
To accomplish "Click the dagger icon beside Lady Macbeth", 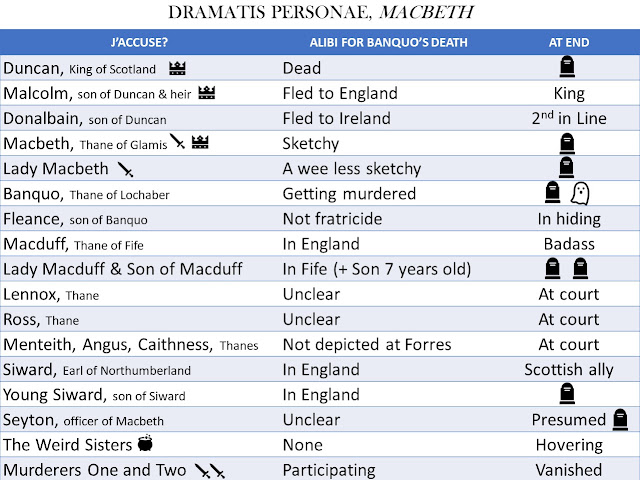I will click(125, 168).
